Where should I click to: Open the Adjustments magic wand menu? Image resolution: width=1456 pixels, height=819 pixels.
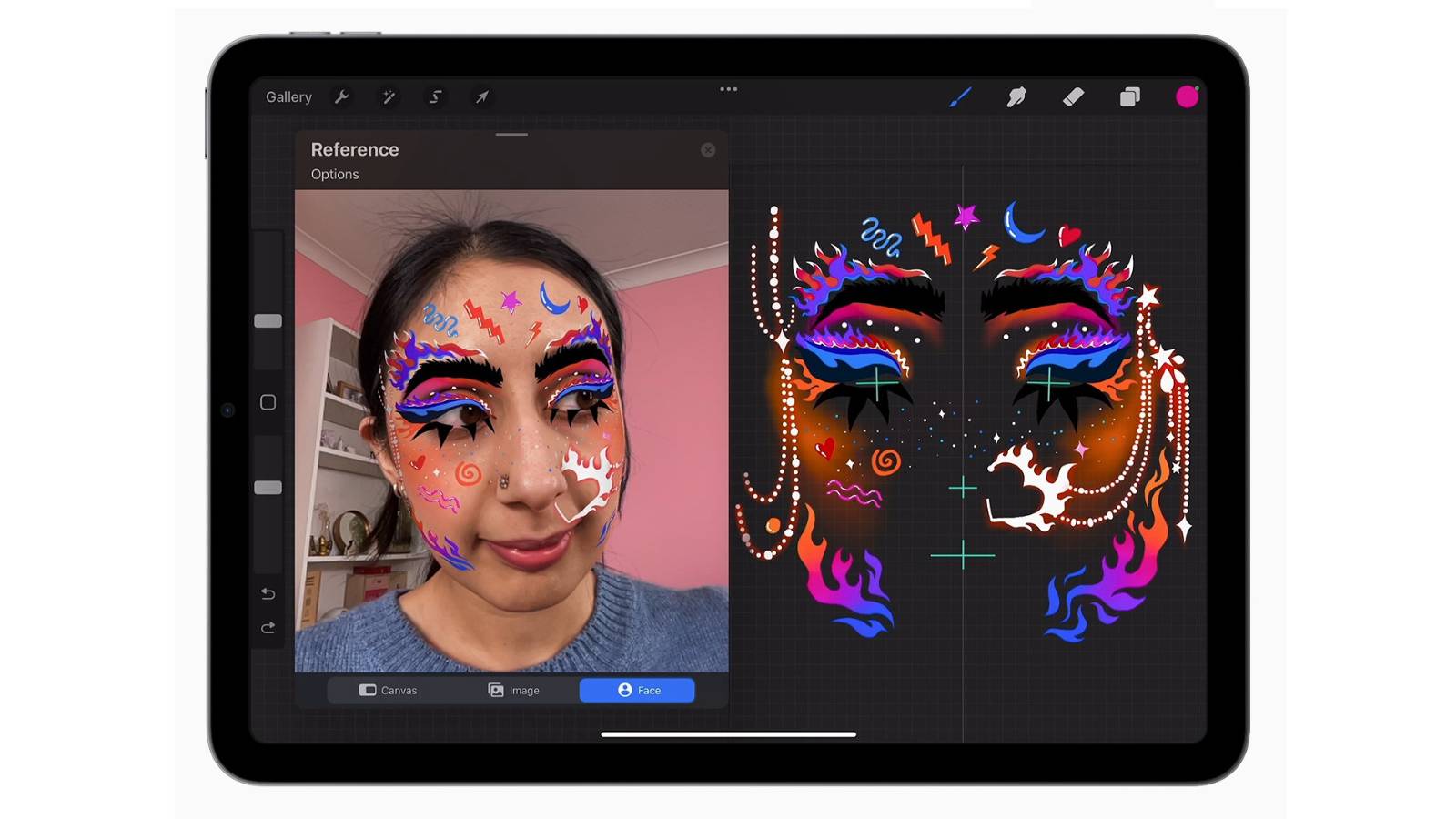pos(389,96)
